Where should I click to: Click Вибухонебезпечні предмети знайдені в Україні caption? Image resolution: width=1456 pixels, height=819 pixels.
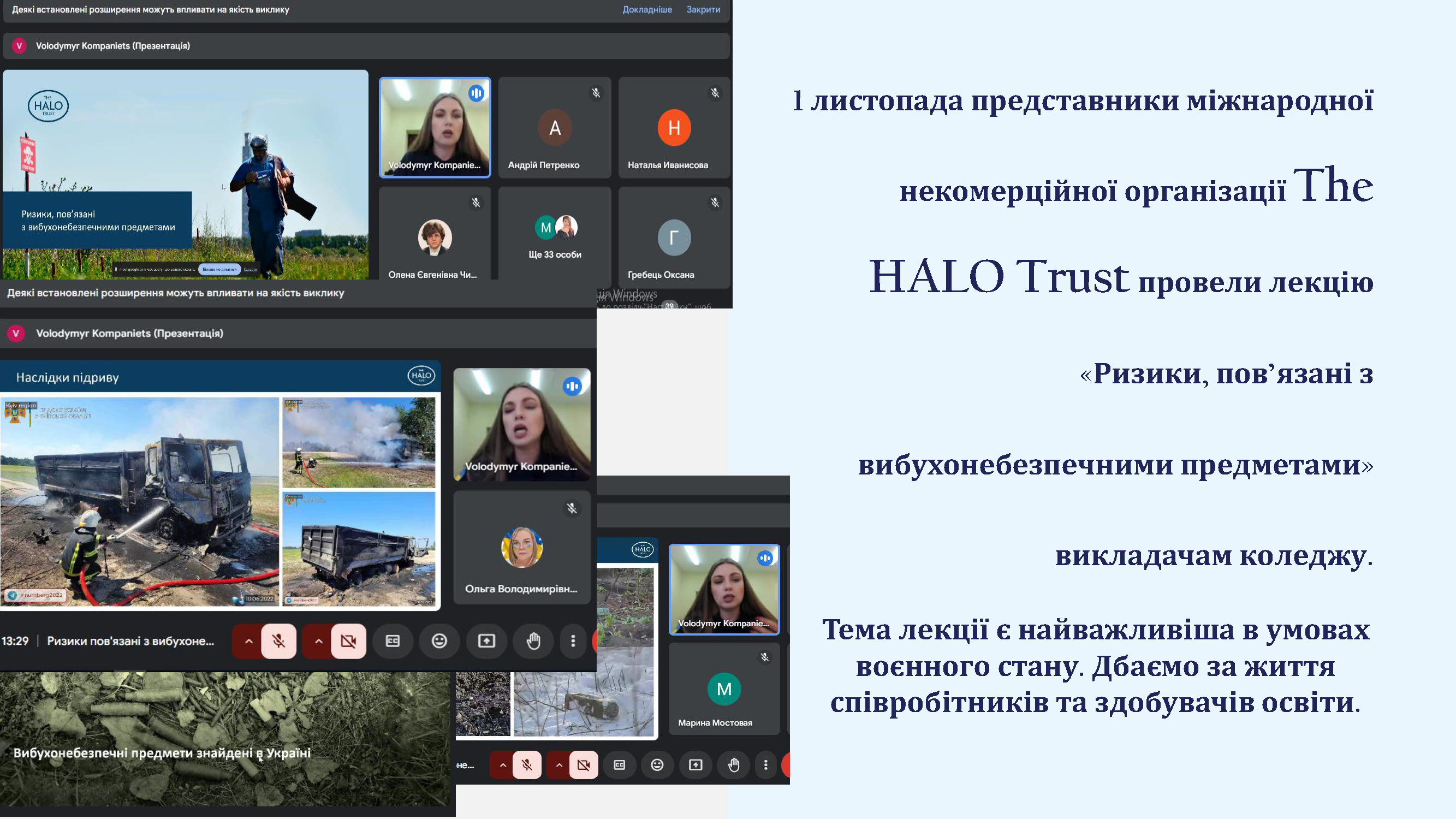click(162, 753)
